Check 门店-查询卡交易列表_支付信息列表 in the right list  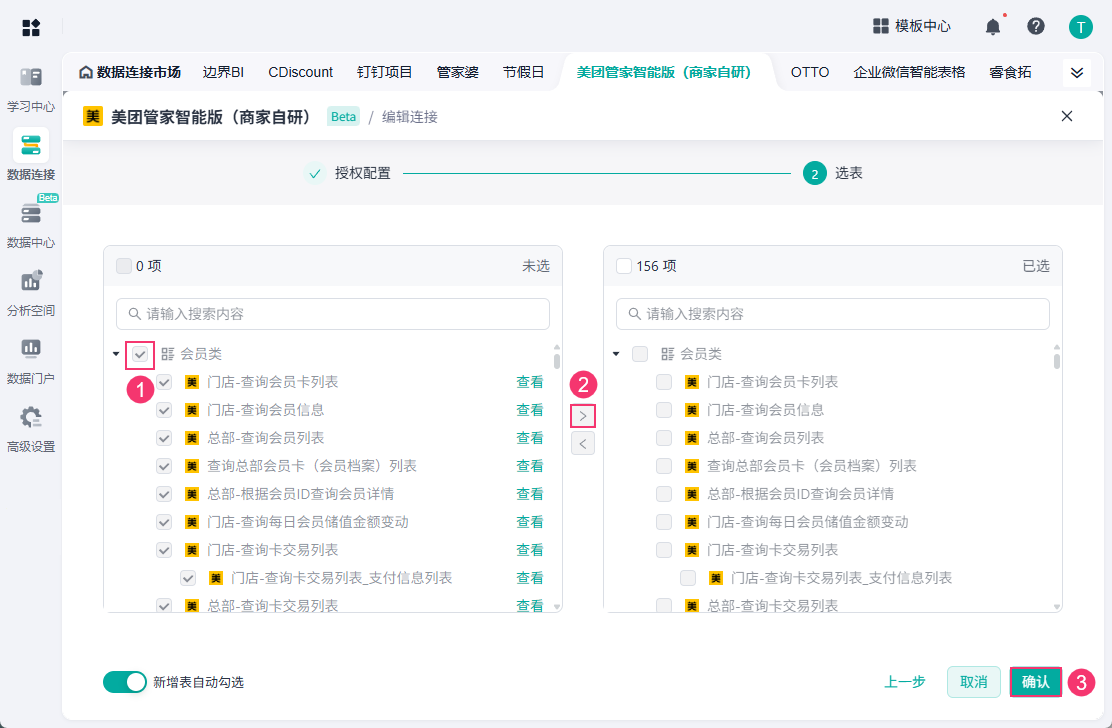click(688, 578)
